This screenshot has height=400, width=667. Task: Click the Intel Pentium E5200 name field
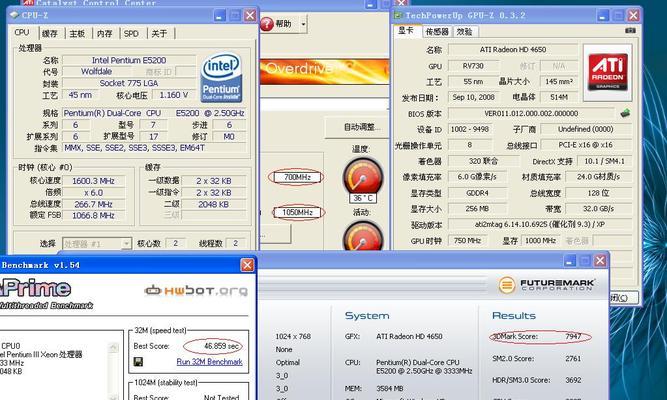[129, 60]
